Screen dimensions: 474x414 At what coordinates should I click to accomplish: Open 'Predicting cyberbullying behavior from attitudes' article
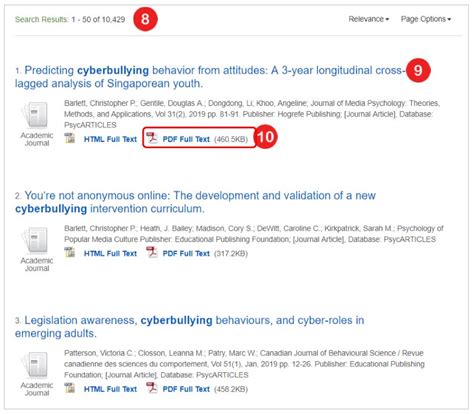click(x=210, y=77)
